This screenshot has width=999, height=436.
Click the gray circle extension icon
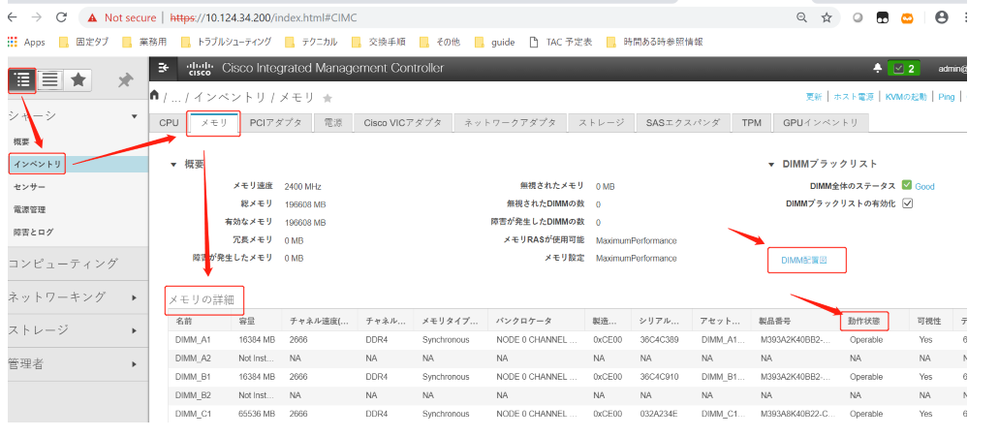[858, 18]
